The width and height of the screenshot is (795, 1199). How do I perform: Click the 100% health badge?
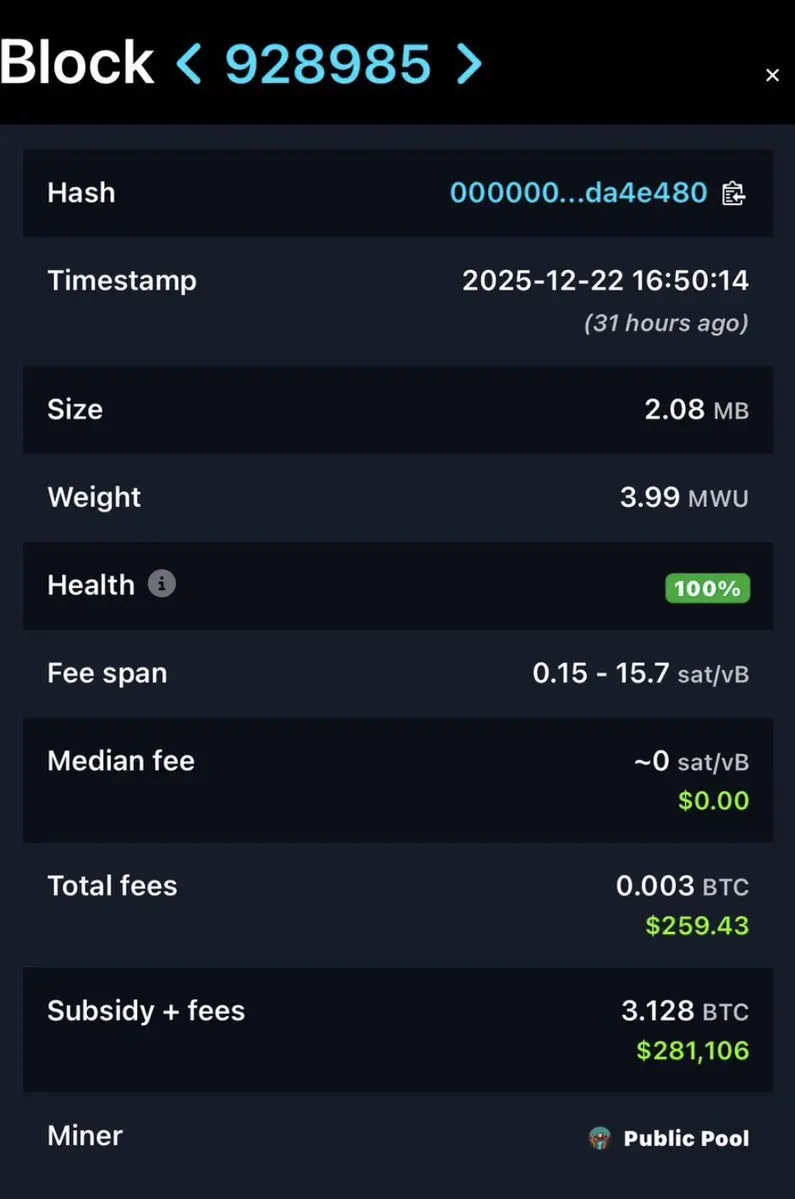[x=707, y=588]
